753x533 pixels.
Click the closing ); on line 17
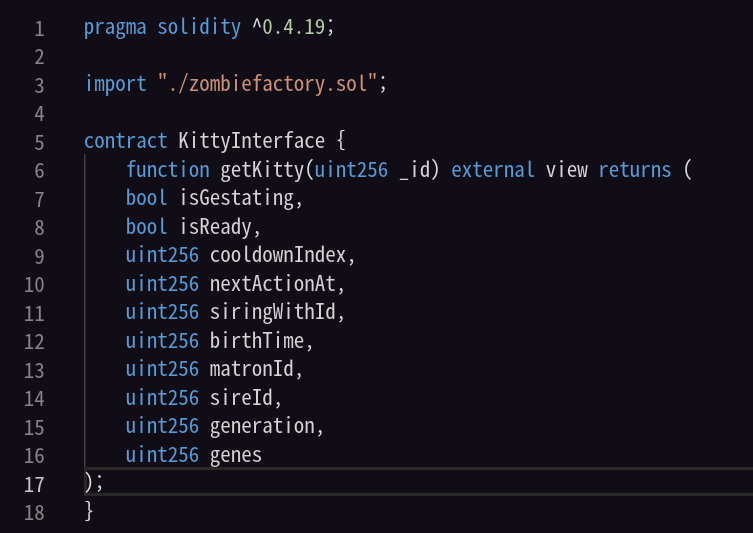coord(94,483)
